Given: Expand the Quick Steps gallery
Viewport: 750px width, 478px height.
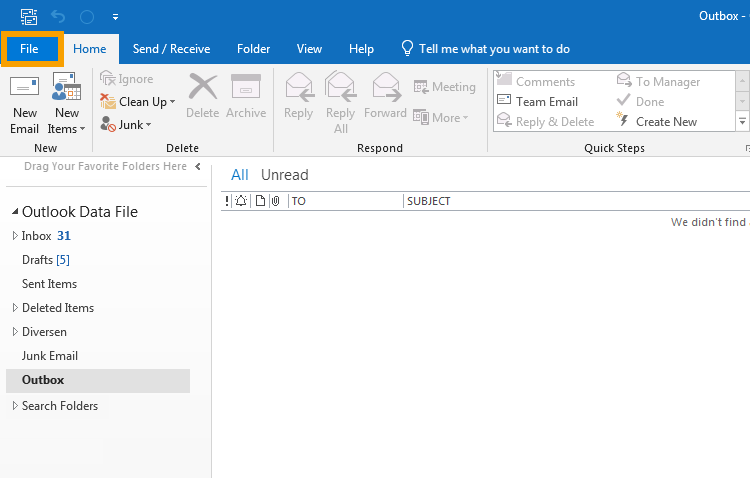Looking at the screenshot, I should pos(742,122).
